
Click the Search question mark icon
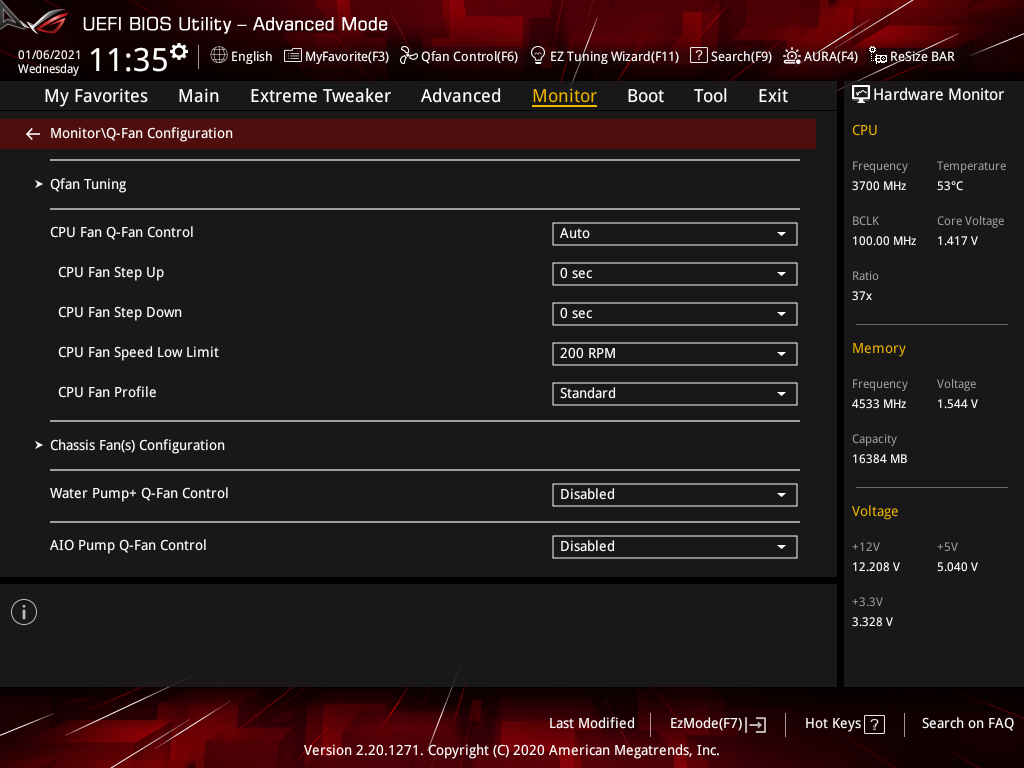[x=698, y=56]
